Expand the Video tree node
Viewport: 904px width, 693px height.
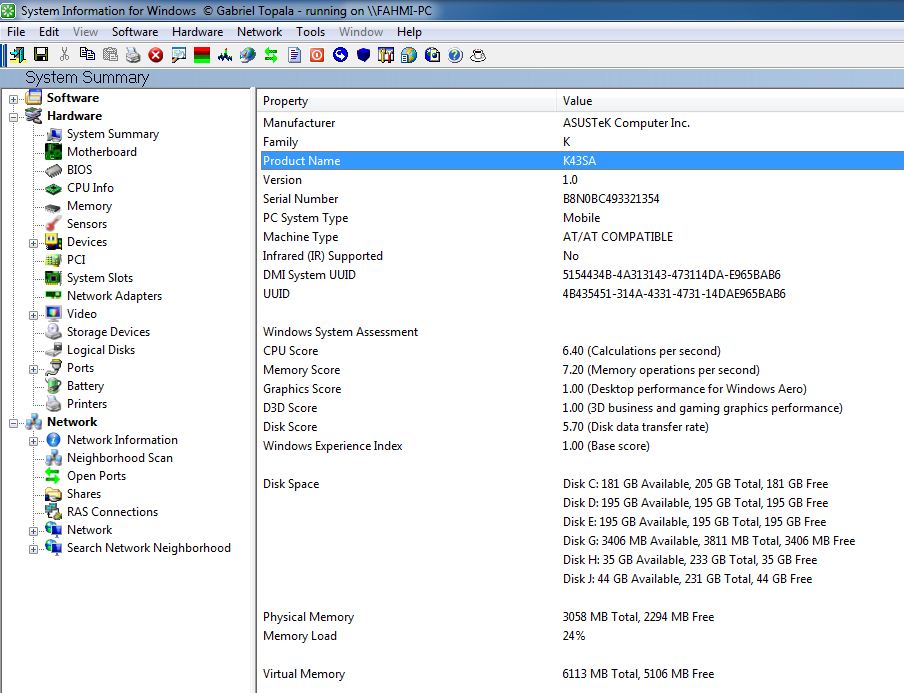coord(33,315)
